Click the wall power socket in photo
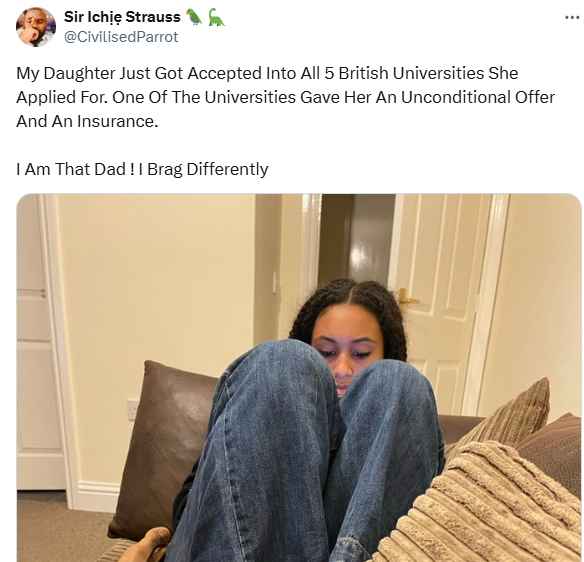Screen dimensions: 584x562 (132, 409)
